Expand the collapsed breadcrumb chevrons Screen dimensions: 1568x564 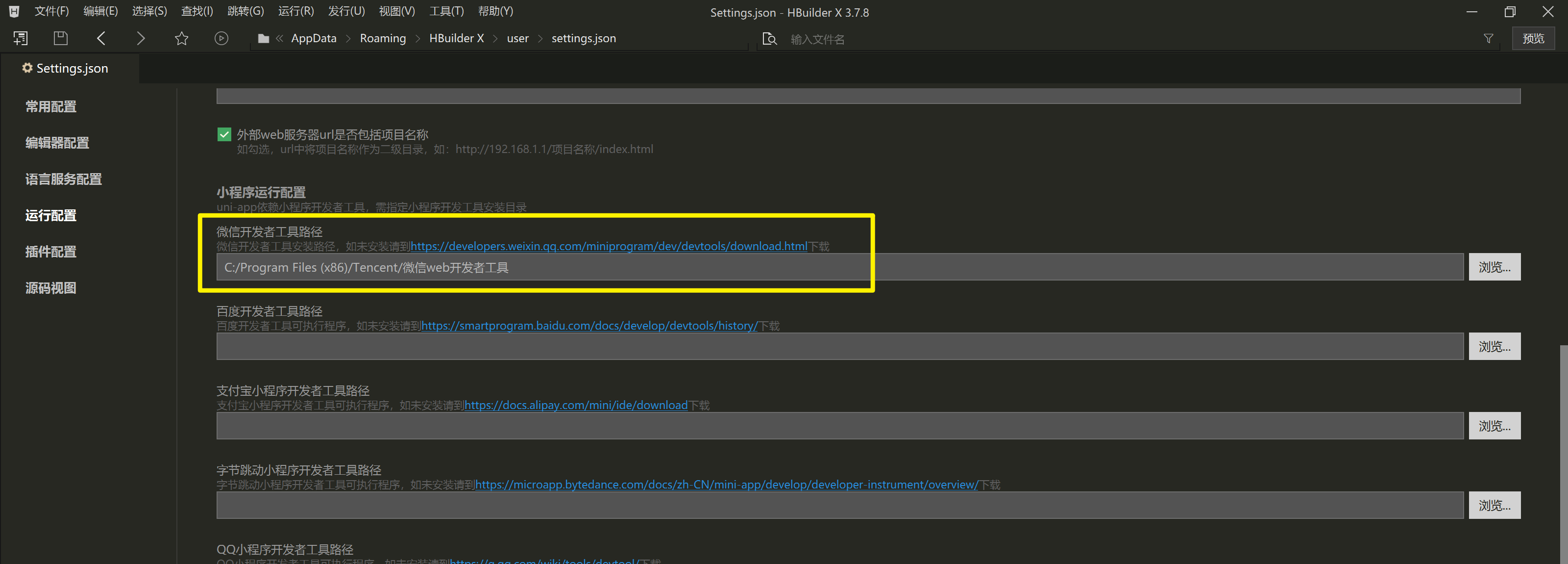click(x=279, y=38)
